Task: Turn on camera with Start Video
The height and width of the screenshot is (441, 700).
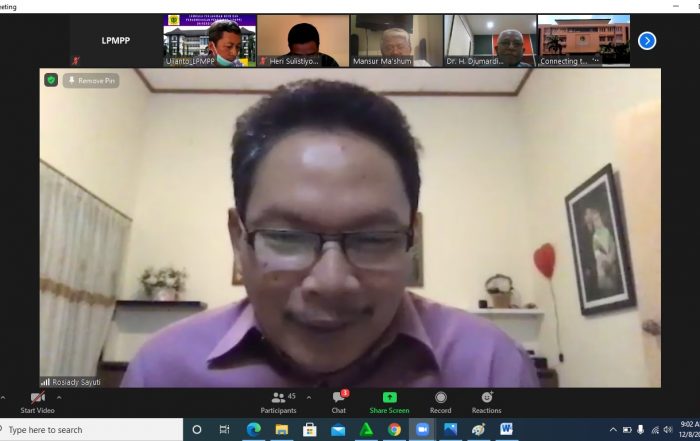Action: tap(38, 403)
